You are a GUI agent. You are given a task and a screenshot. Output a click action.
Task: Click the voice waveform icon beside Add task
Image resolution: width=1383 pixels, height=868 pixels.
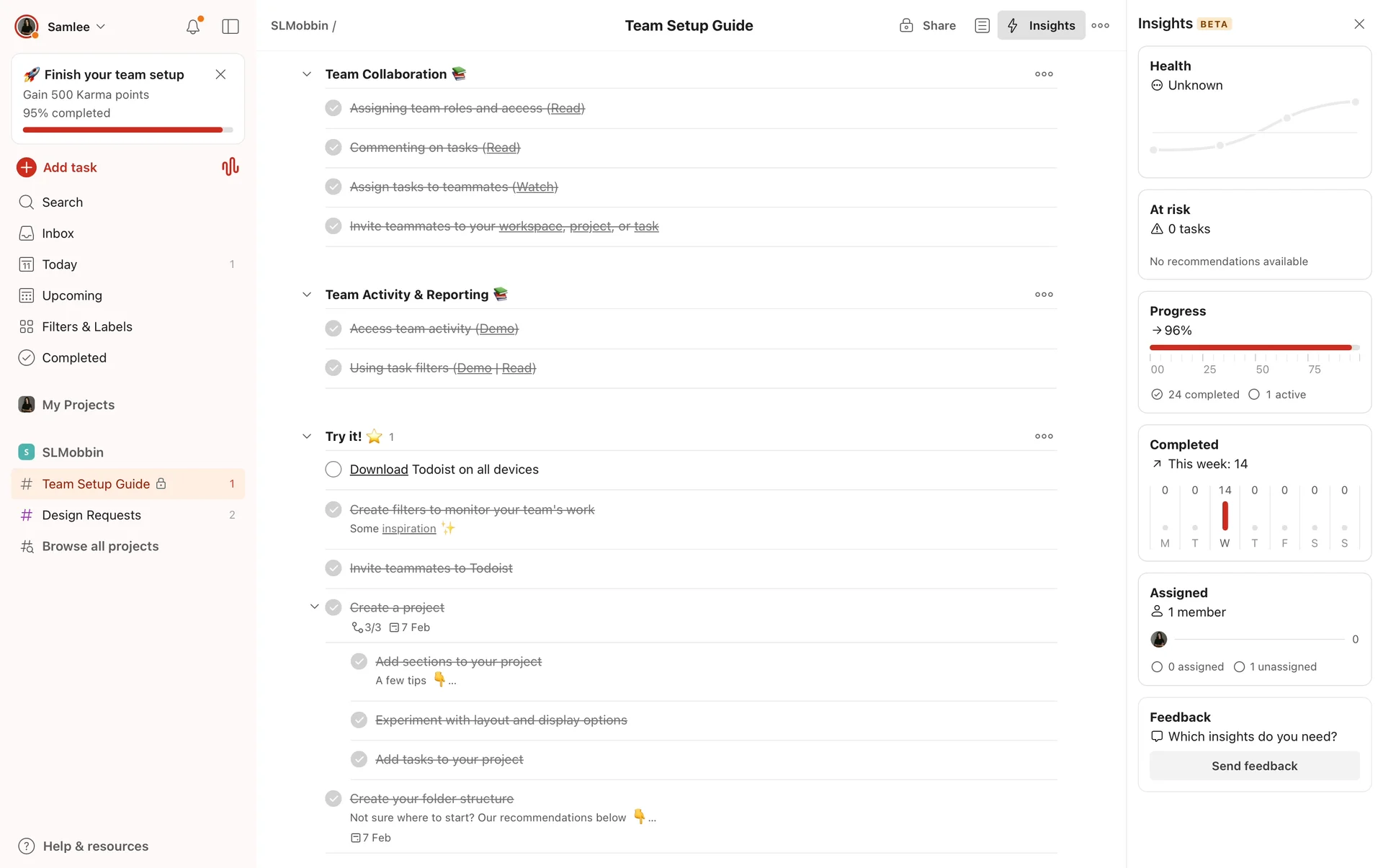230,167
